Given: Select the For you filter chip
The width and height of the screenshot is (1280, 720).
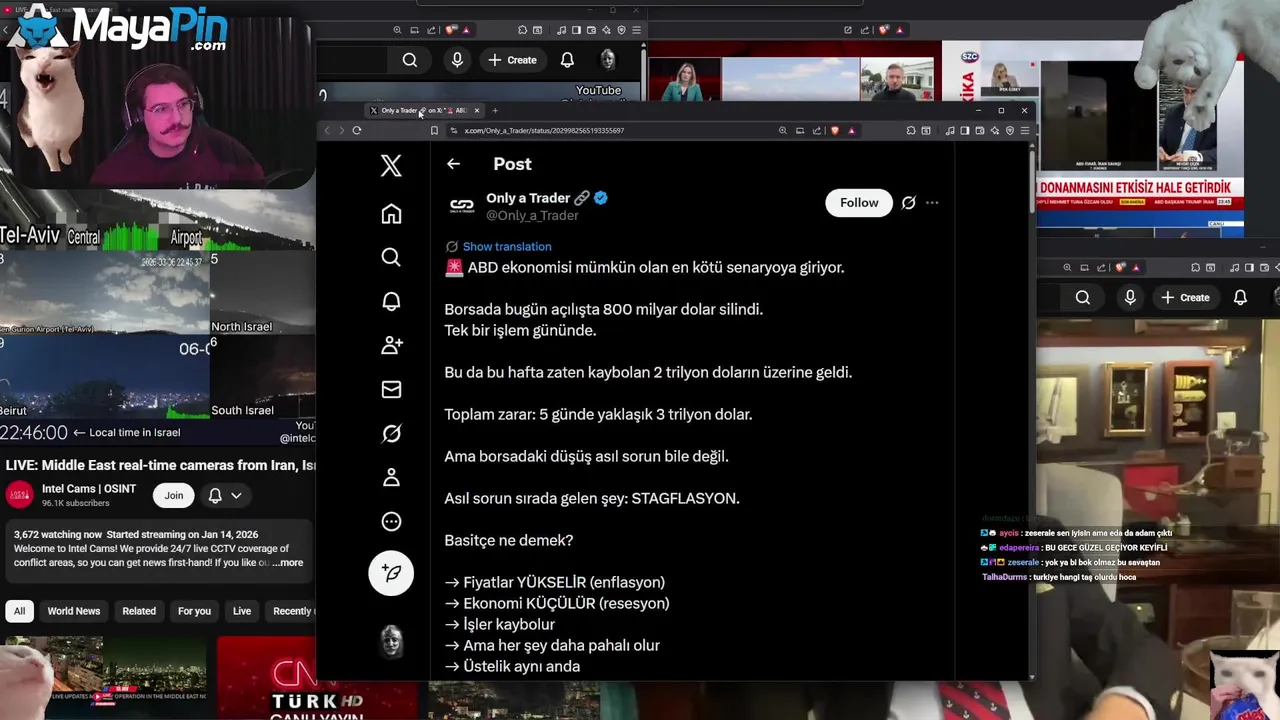Looking at the screenshot, I should [x=194, y=611].
